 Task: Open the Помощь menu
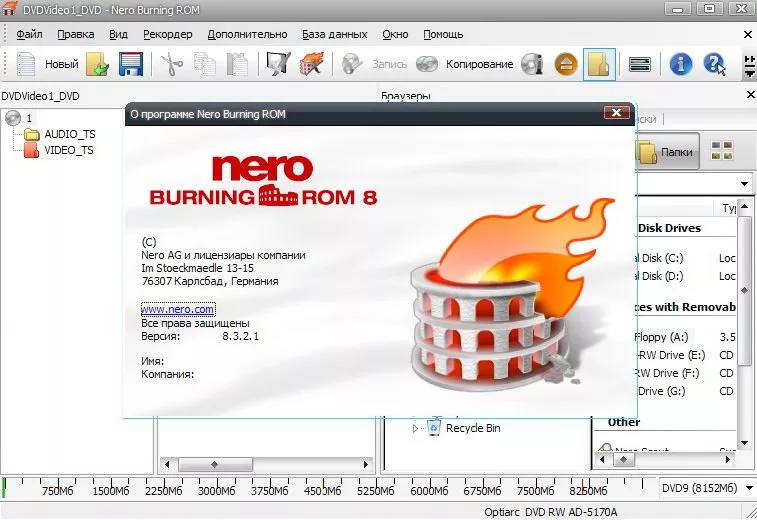[x=443, y=34]
